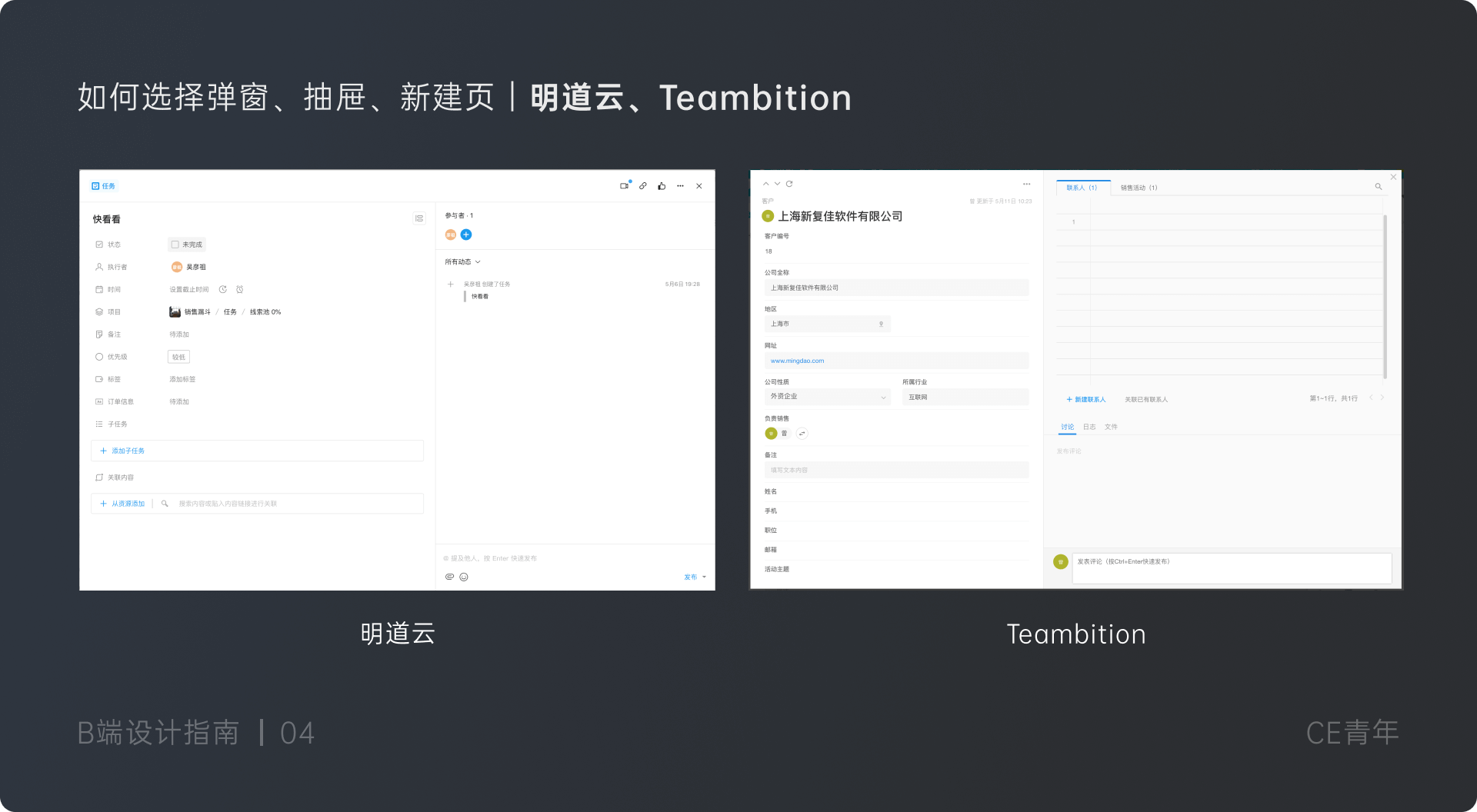Refresh the customer record
The height and width of the screenshot is (812, 1477).
tap(789, 184)
